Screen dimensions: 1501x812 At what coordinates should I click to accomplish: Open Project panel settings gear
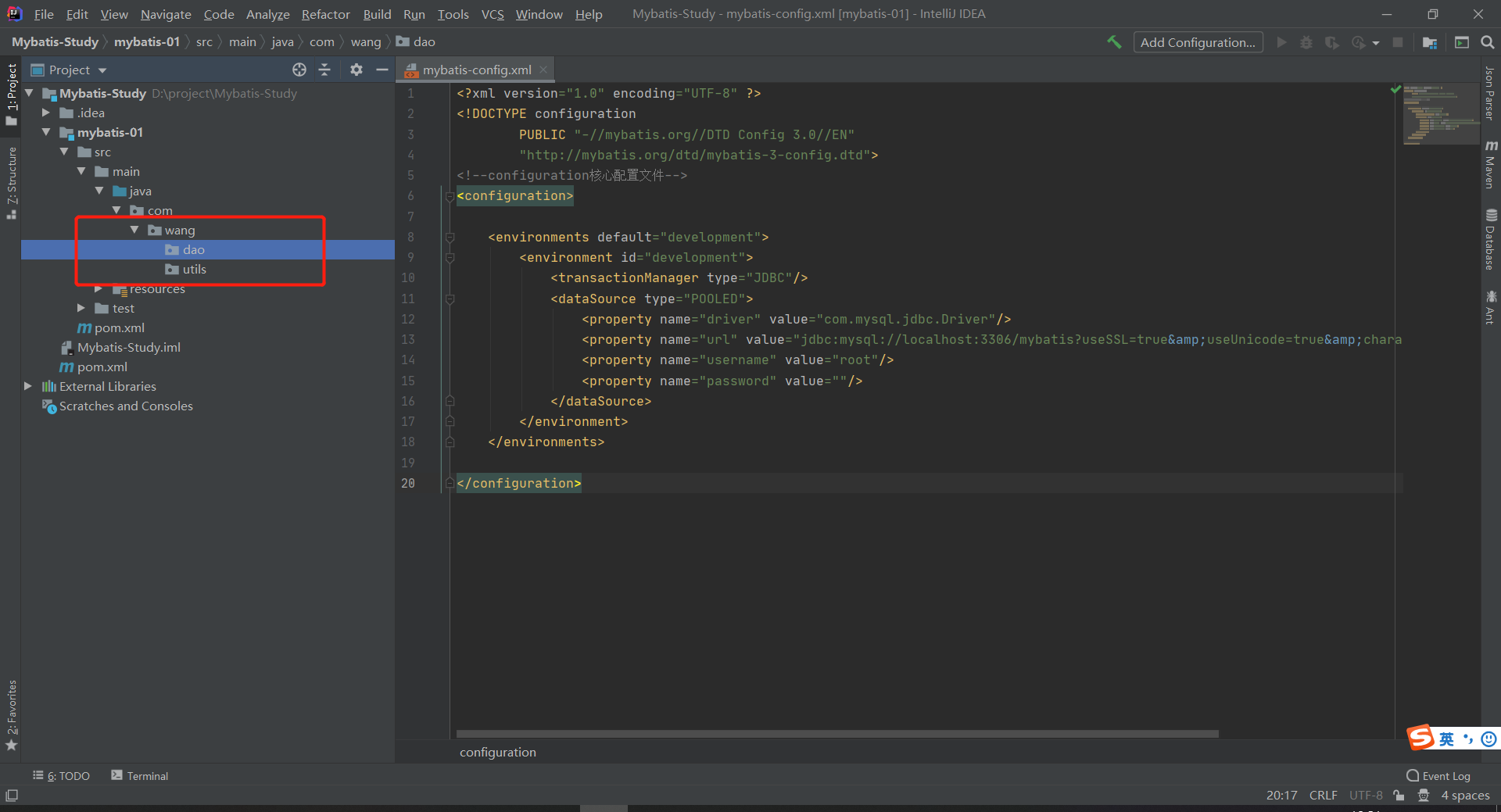coord(356,70)
